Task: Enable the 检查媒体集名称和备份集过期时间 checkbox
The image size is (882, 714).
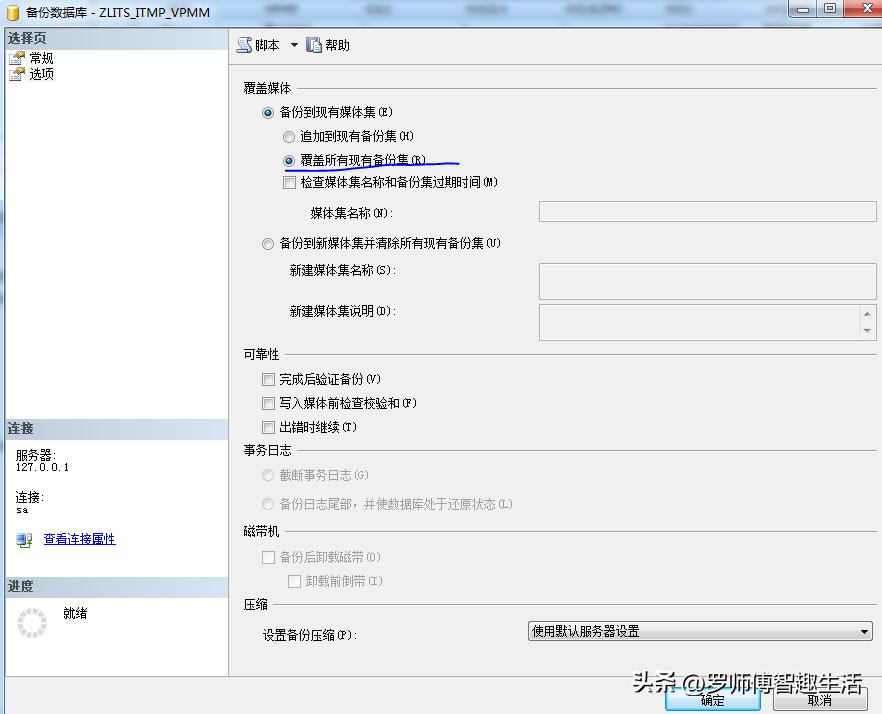Action: coord(289,182)
